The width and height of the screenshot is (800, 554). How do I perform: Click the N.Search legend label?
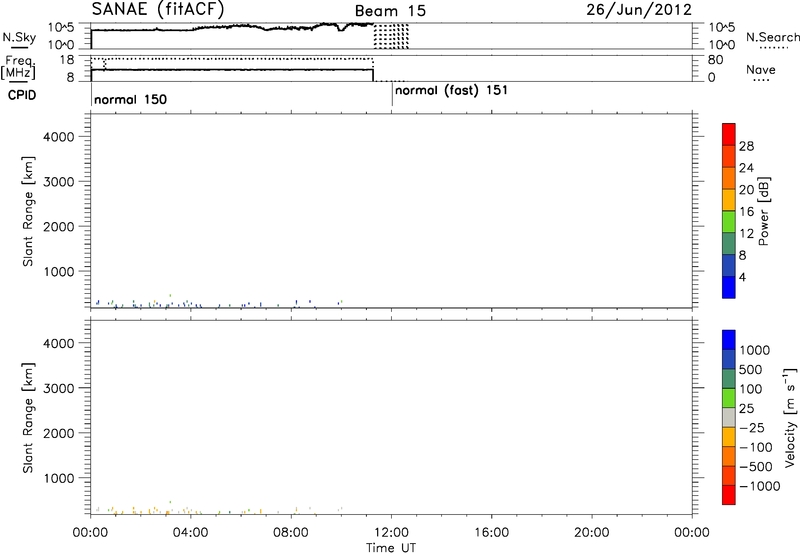click(772, 37)
